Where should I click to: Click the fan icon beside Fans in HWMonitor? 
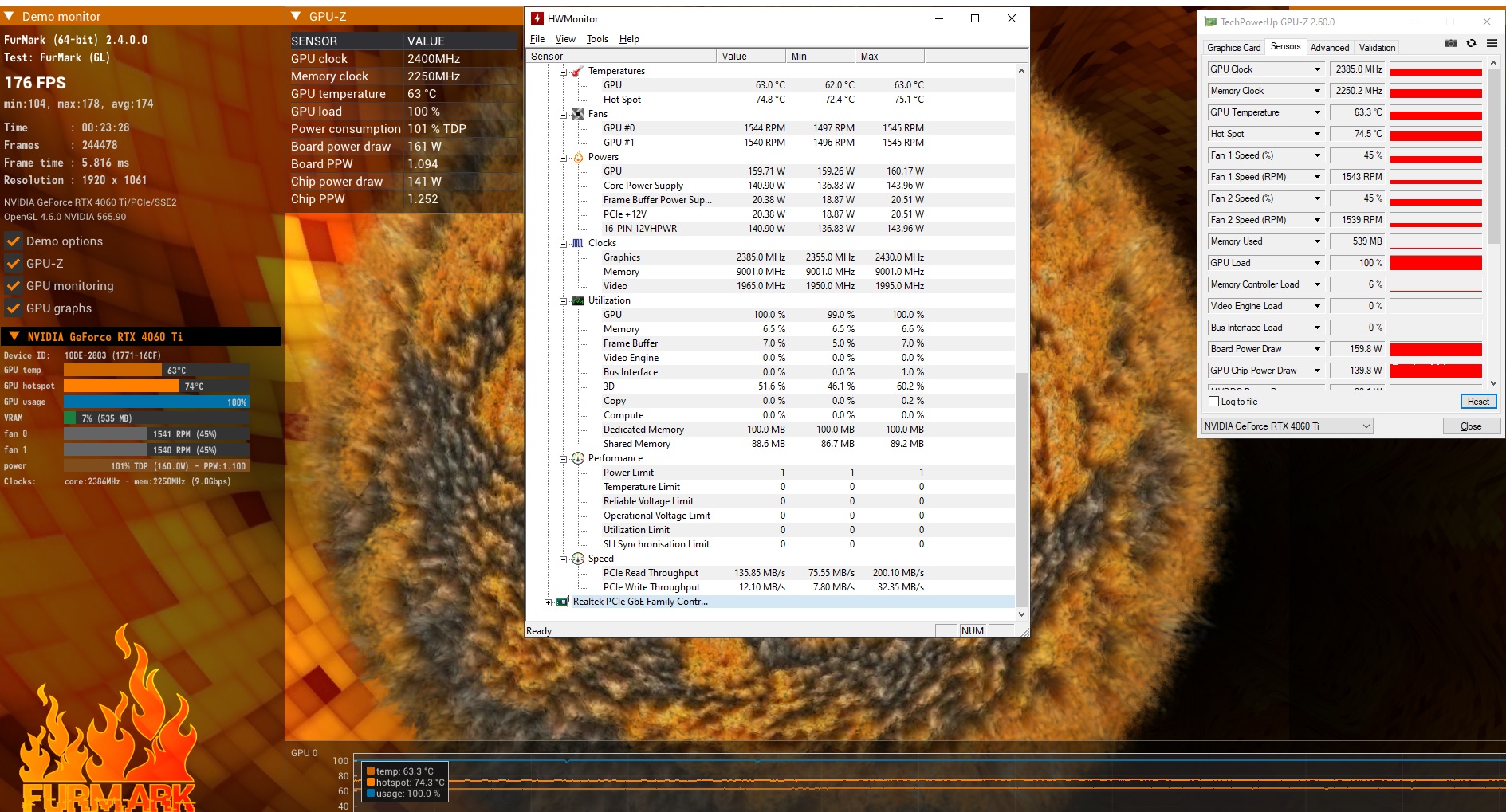point(577,114)
